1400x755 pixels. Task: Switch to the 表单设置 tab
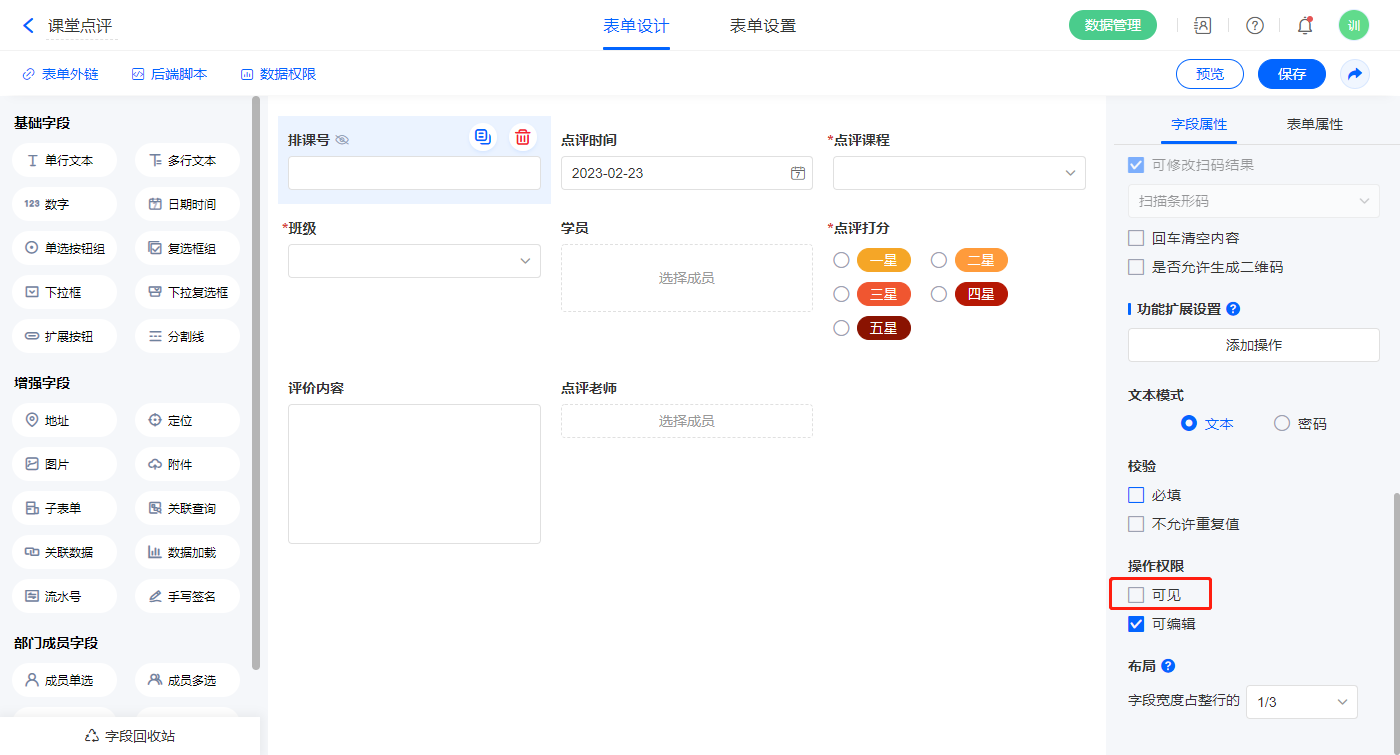click(762, 26)
